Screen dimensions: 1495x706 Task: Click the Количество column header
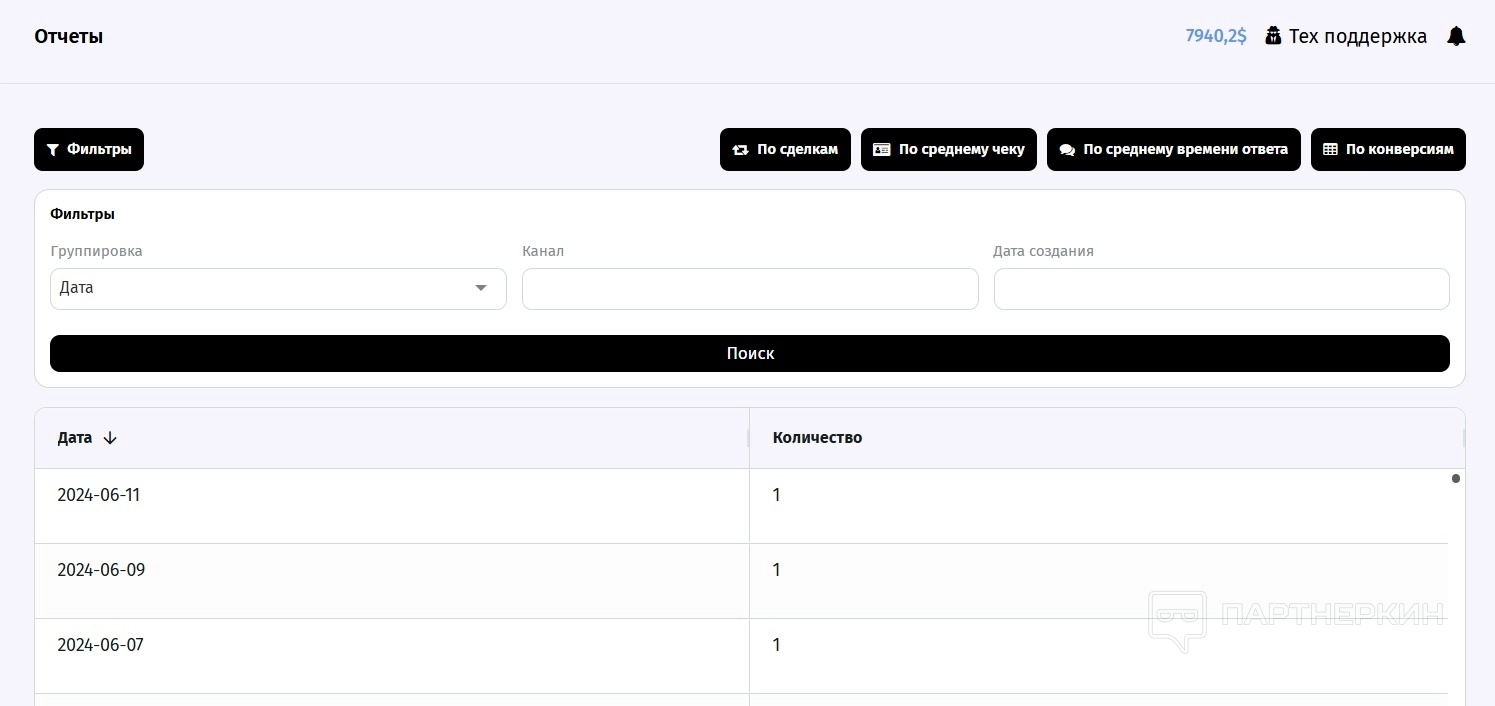tap(817, 438)
